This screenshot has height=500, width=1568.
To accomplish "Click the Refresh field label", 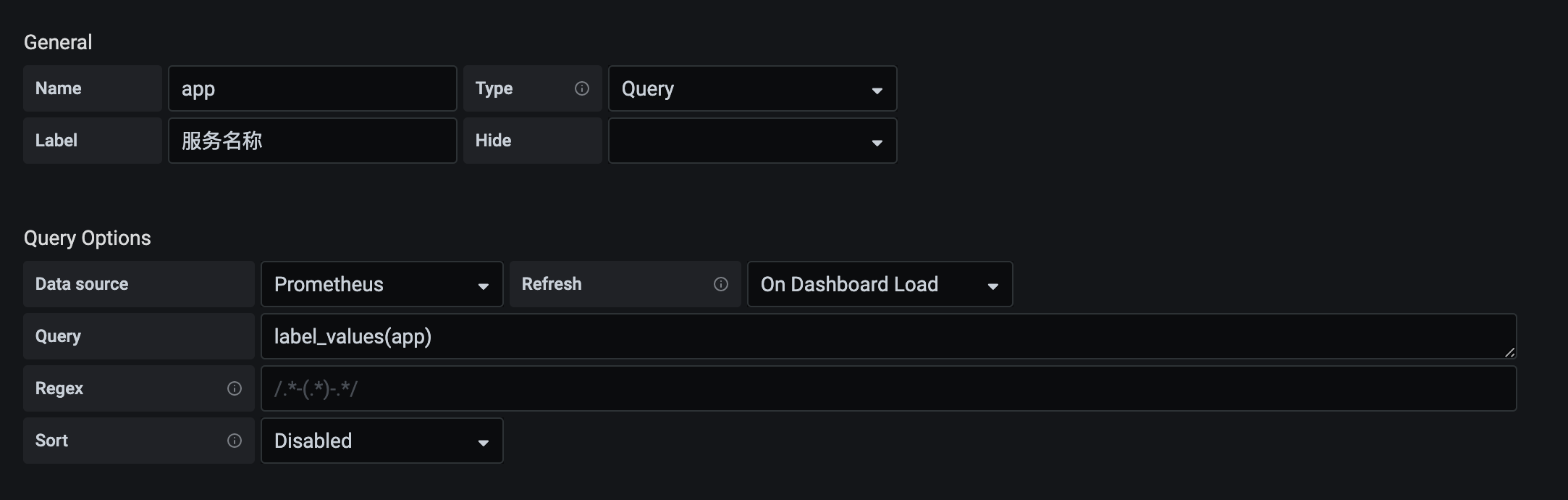I will click(x=552, y=284).
